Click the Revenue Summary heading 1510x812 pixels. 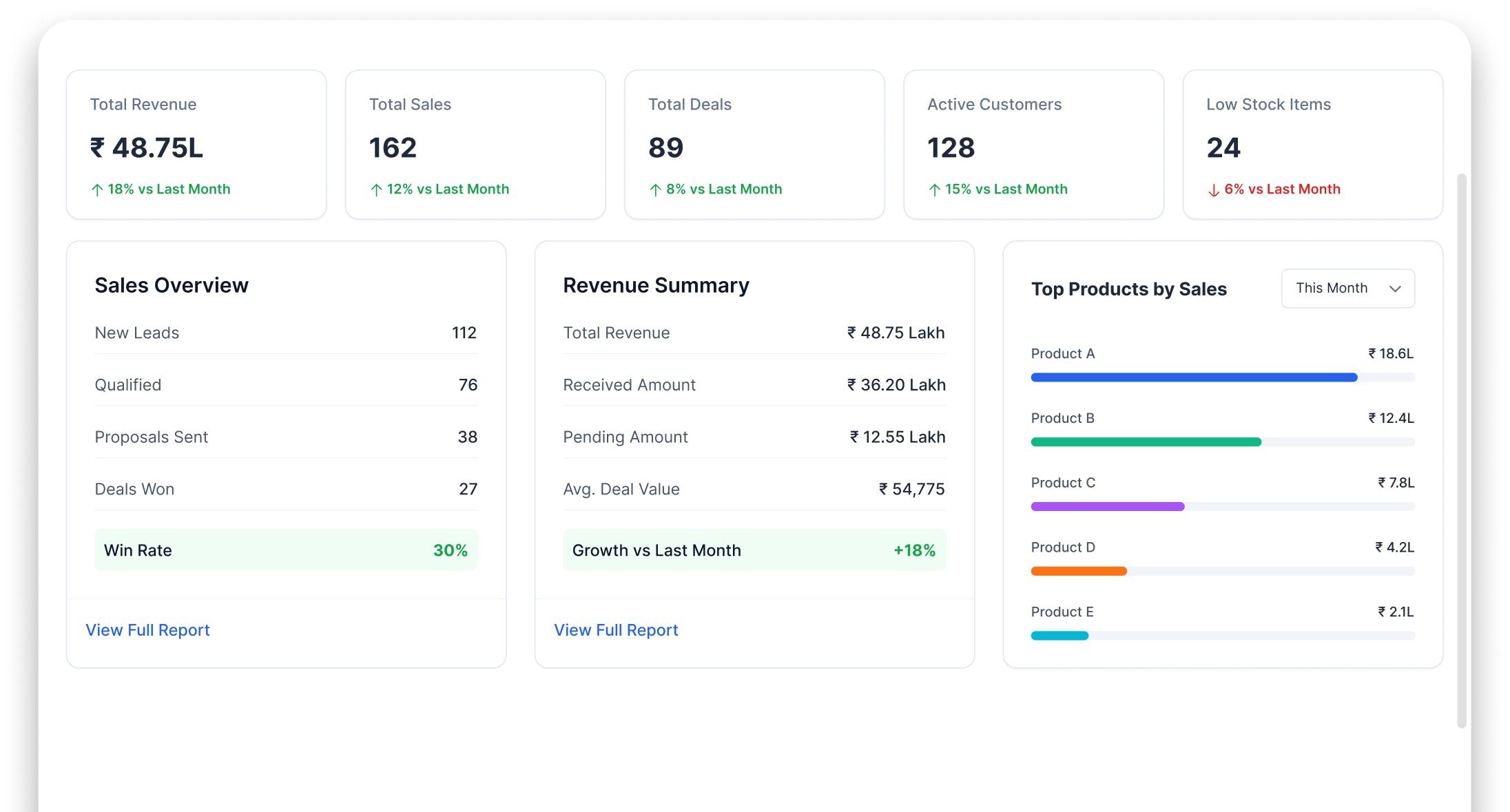(x=656, y=286)
